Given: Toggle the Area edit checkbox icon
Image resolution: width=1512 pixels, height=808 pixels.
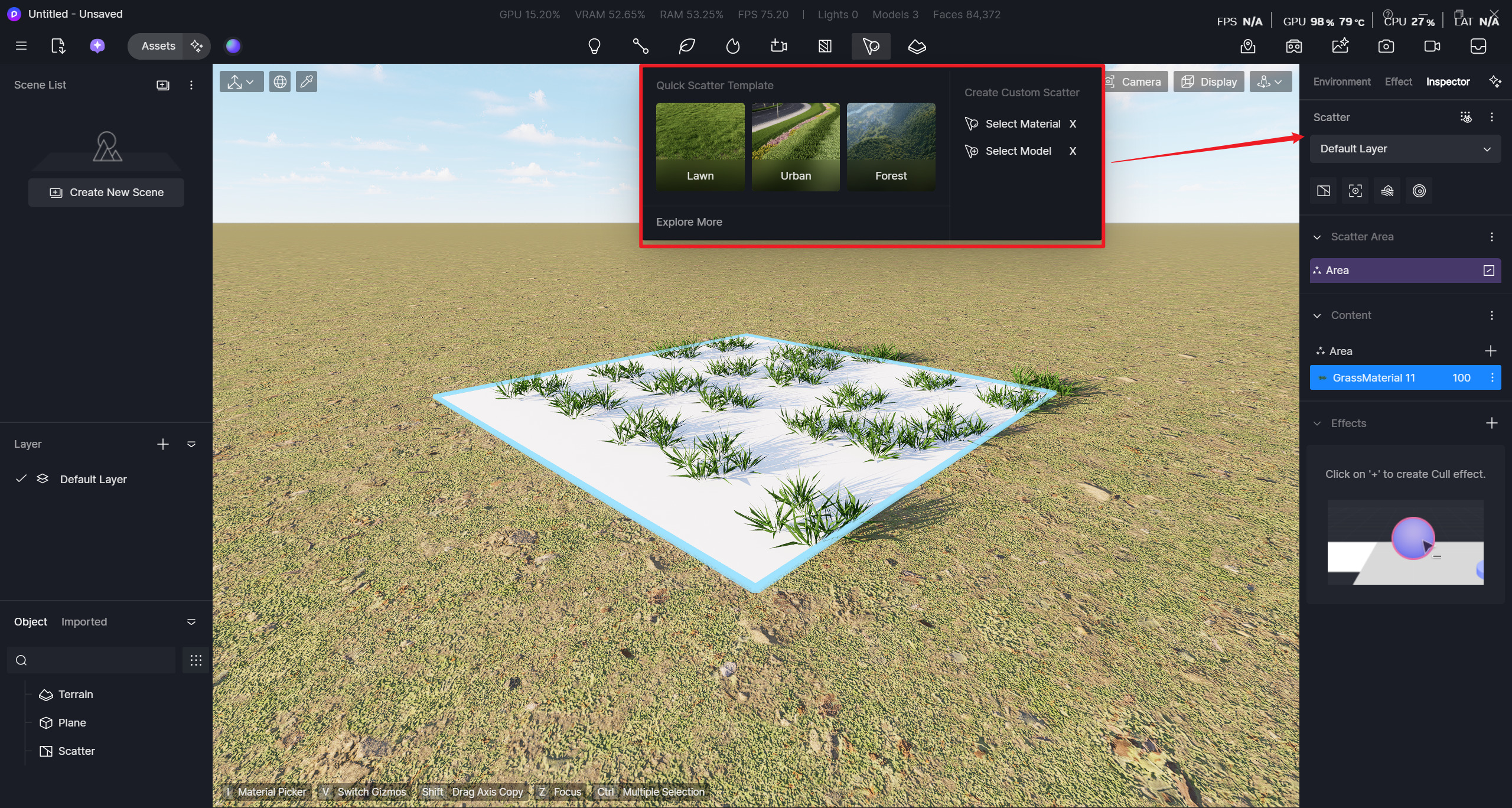Looking at the screenshot, I should (x=1488, y=271).
